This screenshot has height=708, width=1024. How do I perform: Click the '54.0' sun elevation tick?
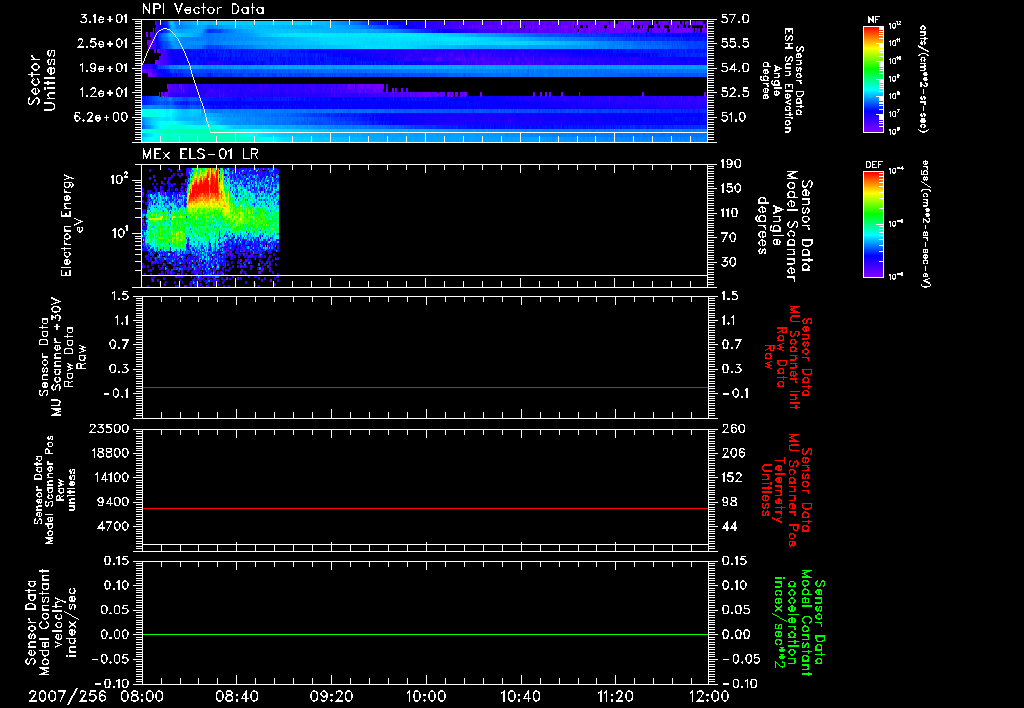pos(735,68)
